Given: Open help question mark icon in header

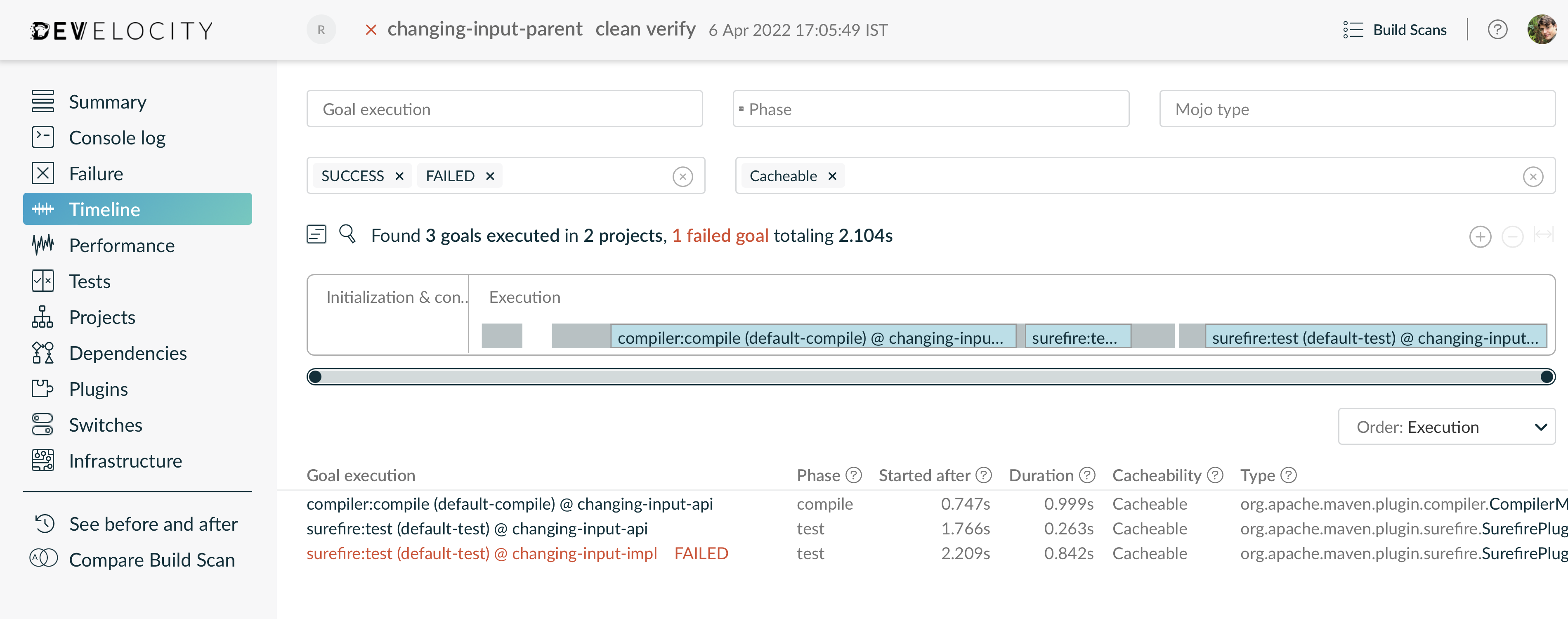Looking at the screenshot, I should click(1497, 30).
